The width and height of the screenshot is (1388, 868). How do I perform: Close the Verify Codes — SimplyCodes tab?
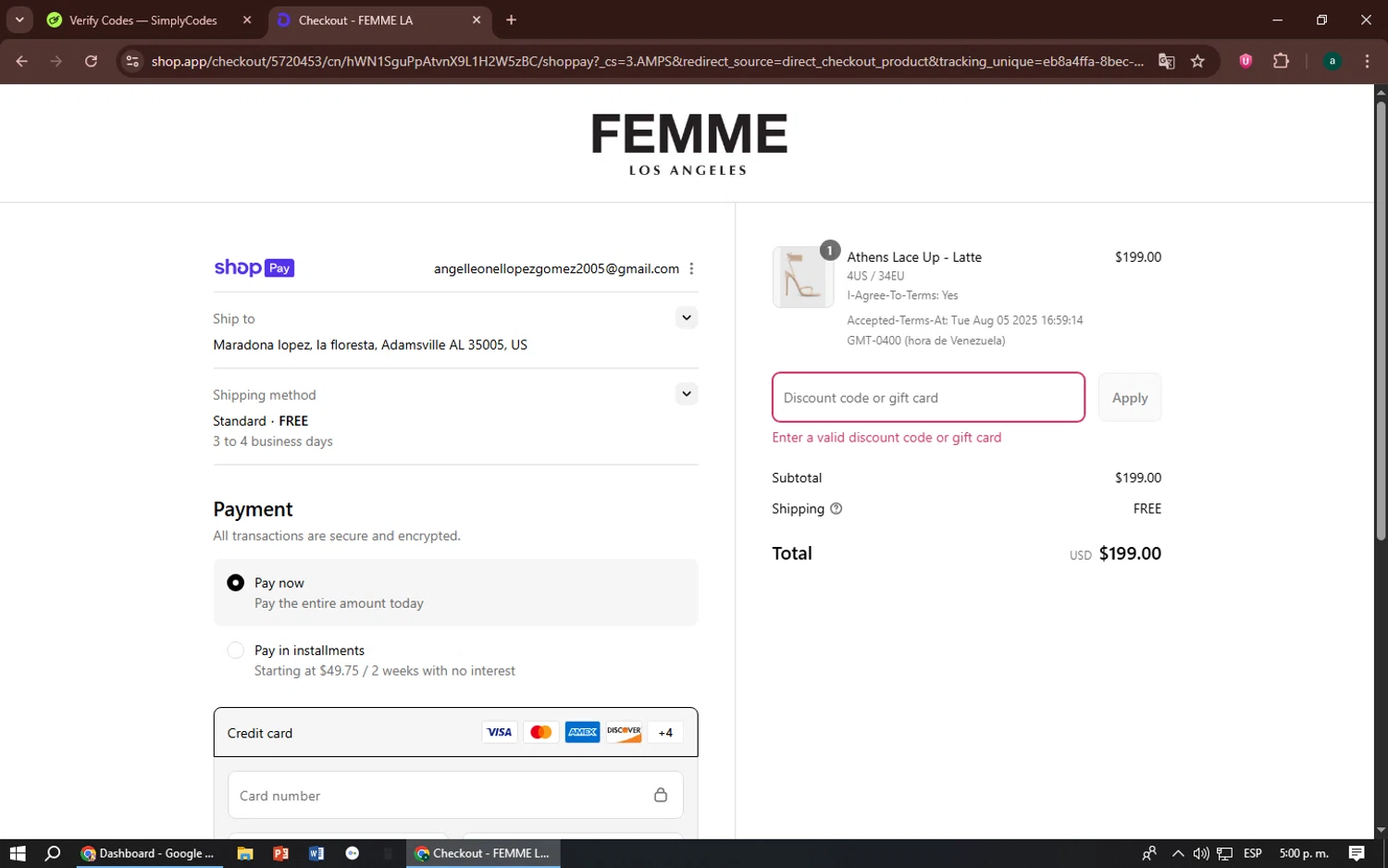[x=247, y=19]
